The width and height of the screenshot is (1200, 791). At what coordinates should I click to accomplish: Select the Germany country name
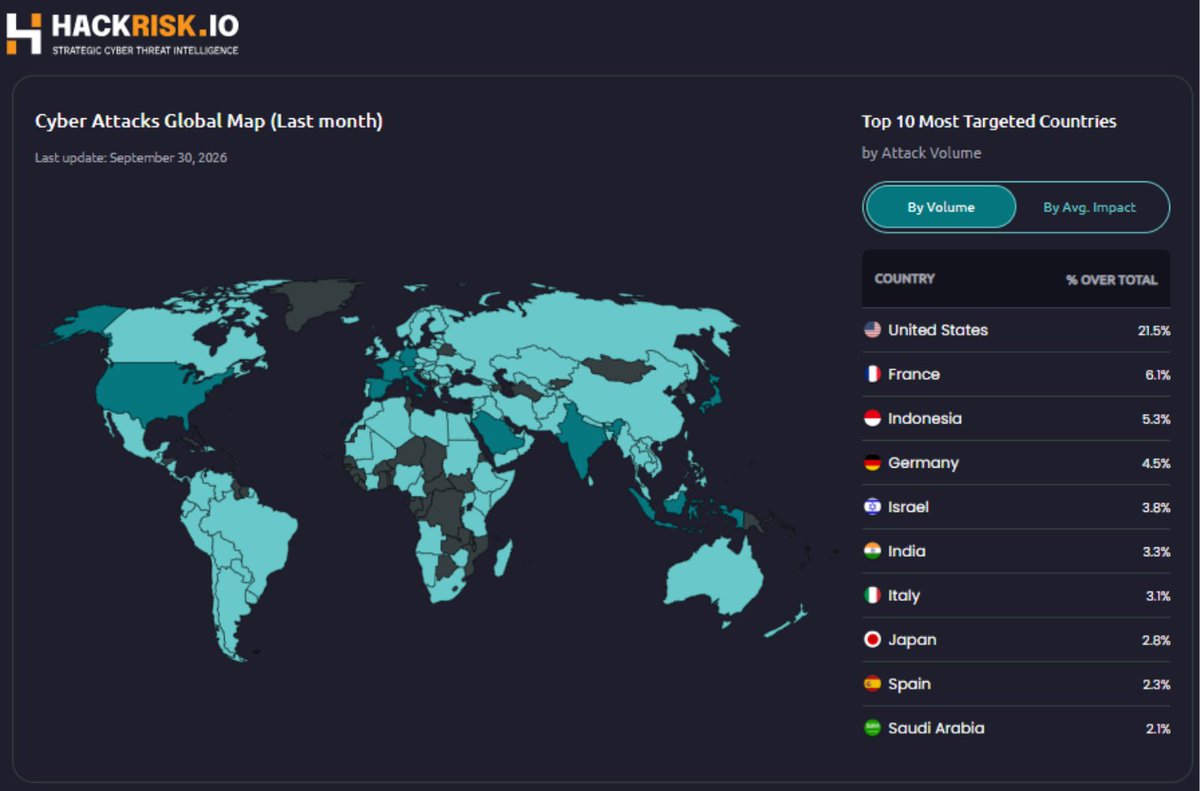923,463
